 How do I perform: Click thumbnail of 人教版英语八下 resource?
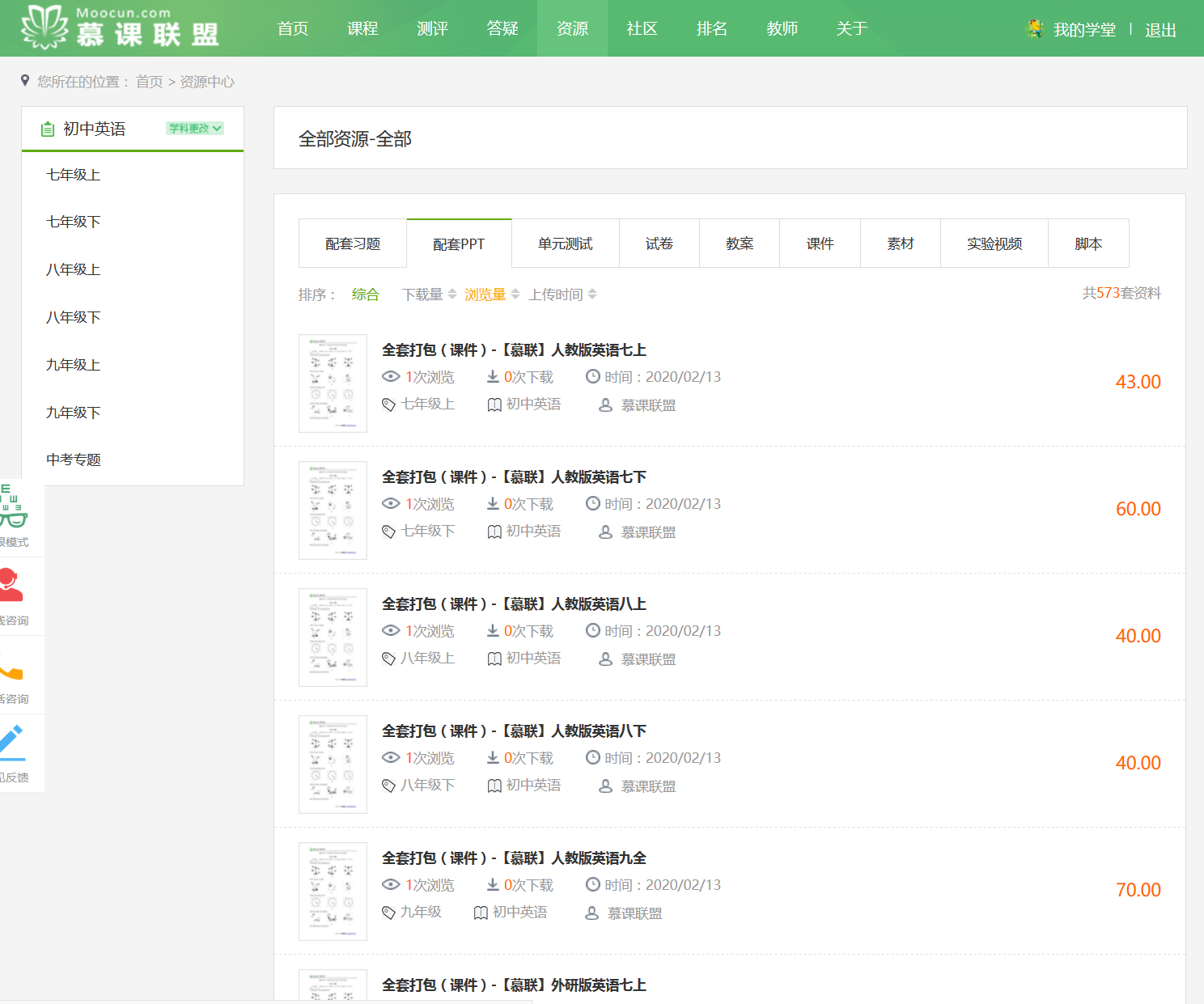[333, 765]
